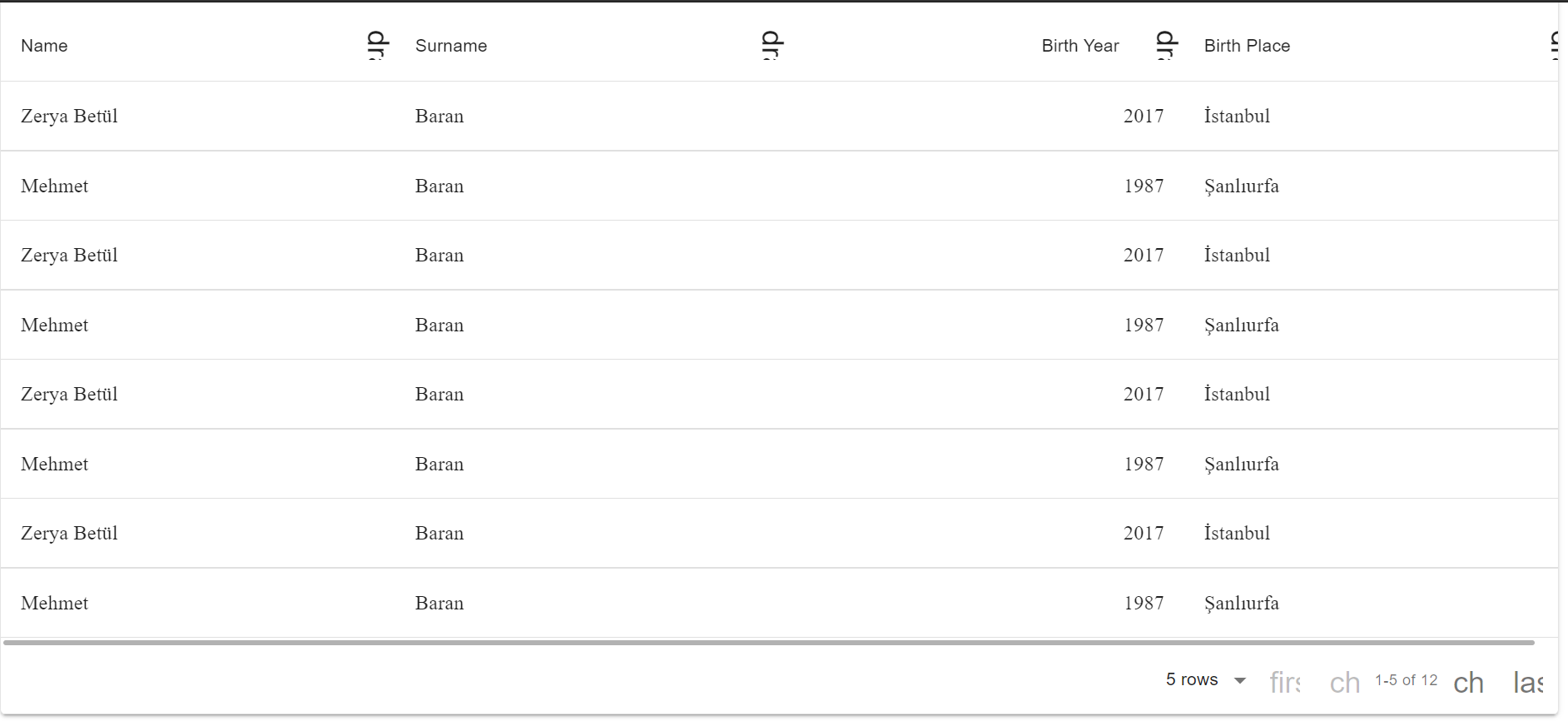
Task: Select the Şanlıurfa cell in the last row
Action: [1241, 604]
